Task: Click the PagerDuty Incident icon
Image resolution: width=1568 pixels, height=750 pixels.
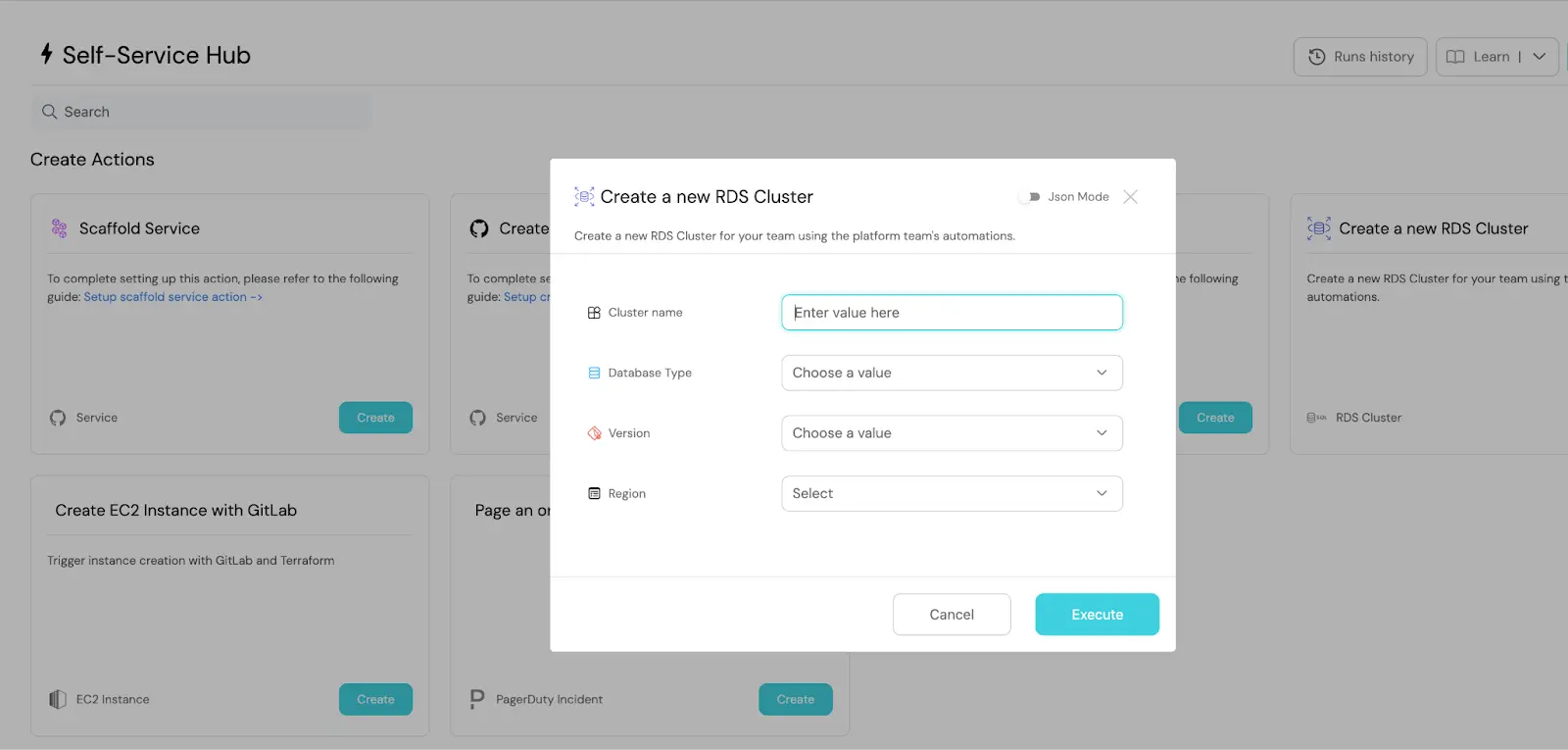Action: tap(477, 699)
